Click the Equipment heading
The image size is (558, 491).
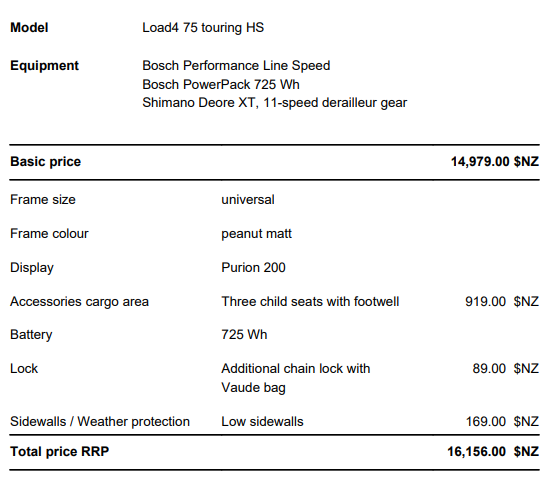coord(44,66)
